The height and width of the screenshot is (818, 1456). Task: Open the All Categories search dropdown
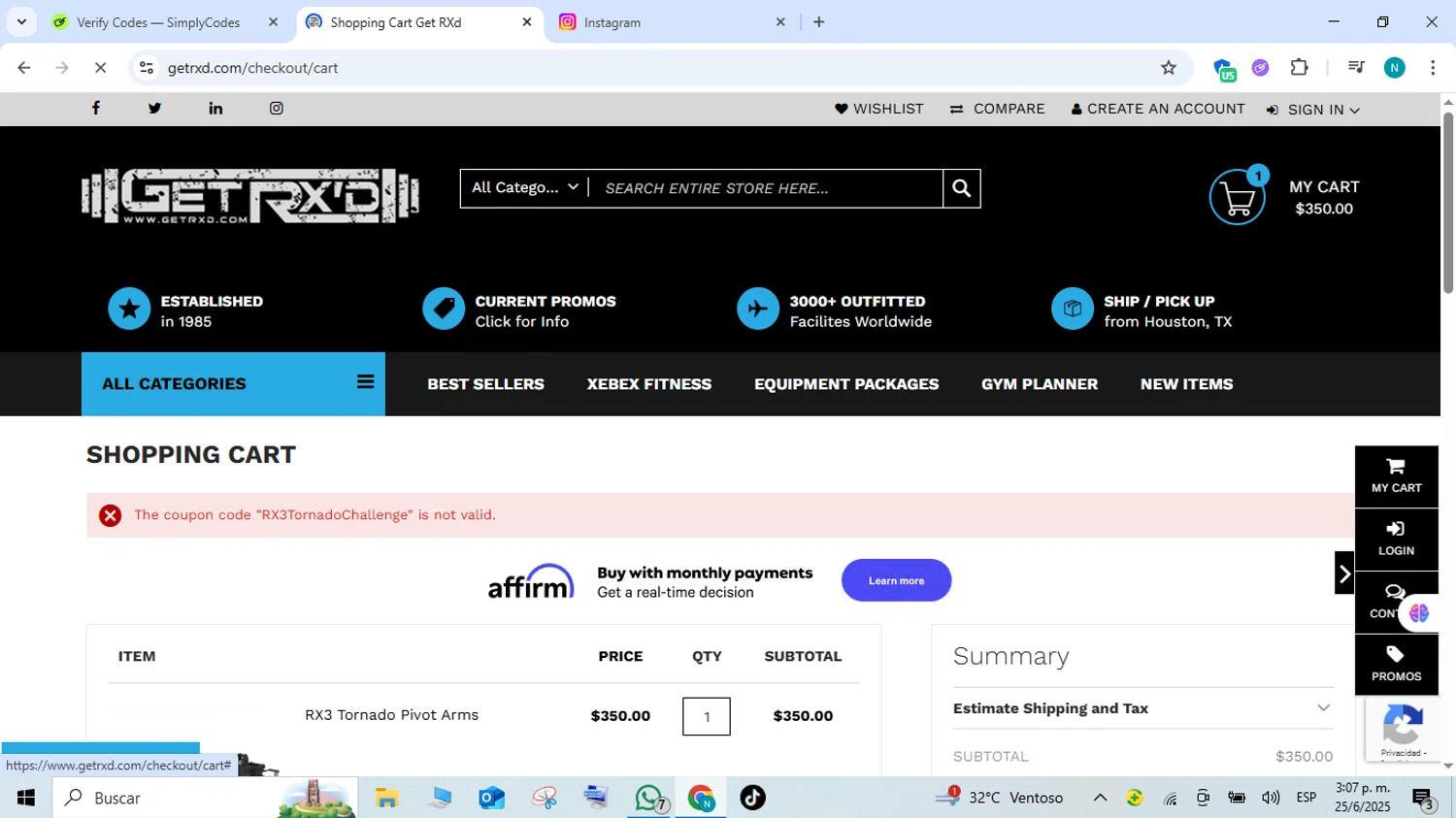pos(524,187)
